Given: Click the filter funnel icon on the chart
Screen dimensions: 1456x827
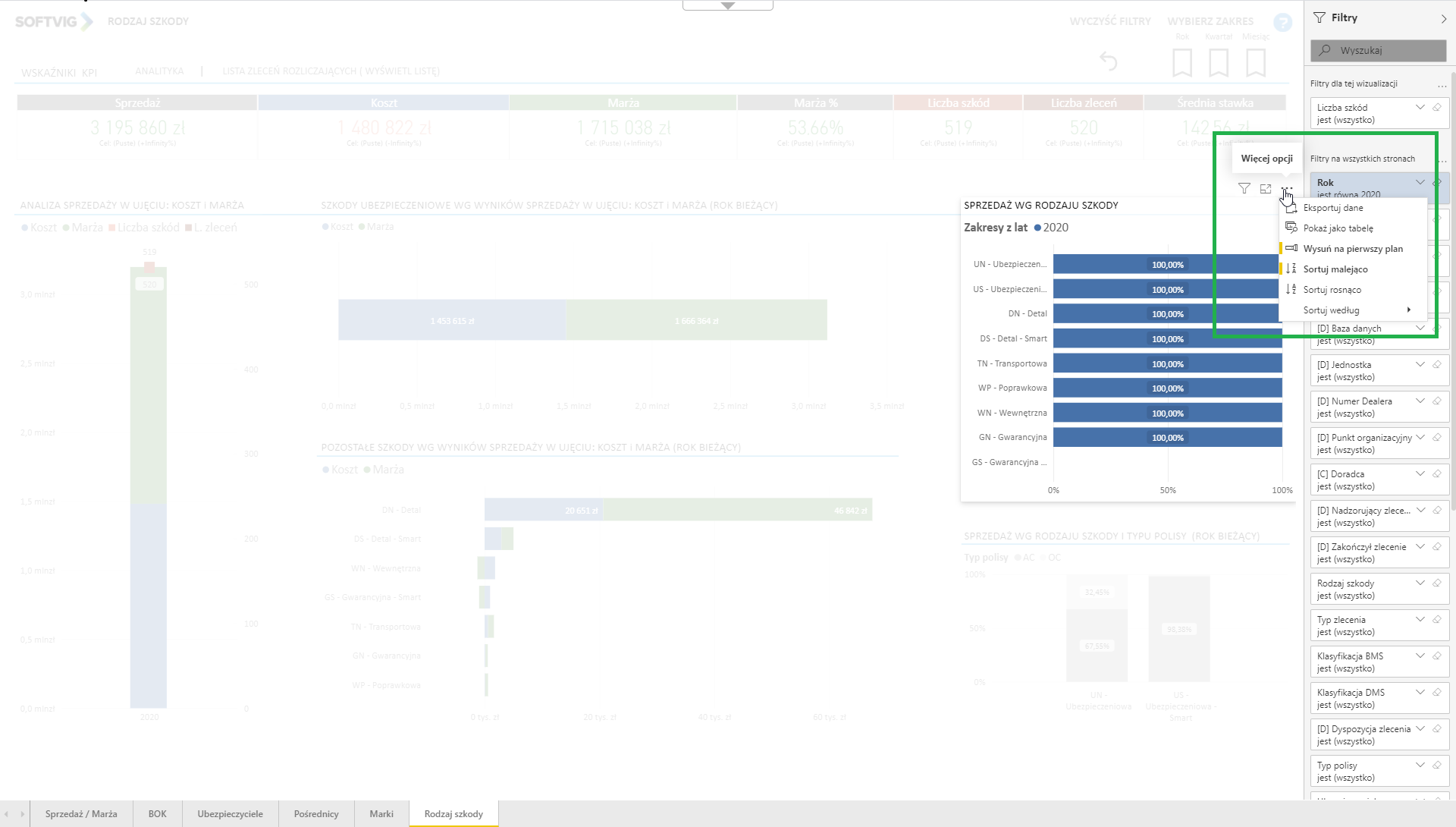Looking at the screenshot, I should [x=1244, y=188].
